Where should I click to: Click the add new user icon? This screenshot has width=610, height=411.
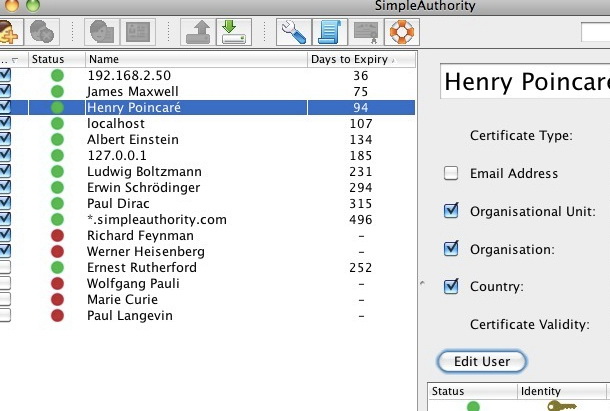coord(10,32)
